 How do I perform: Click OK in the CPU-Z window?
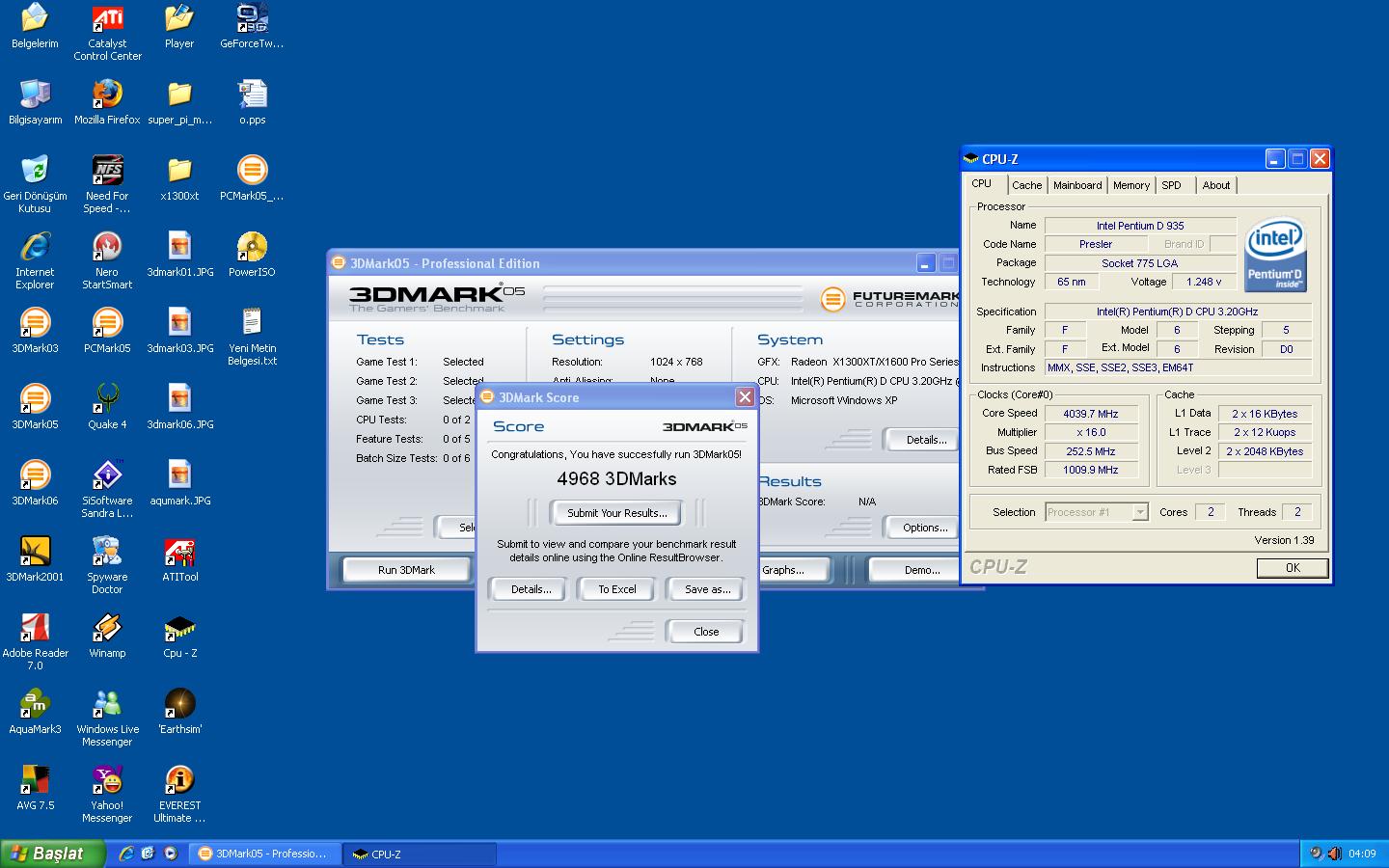pyautogui.click(x=1293, y=568)
